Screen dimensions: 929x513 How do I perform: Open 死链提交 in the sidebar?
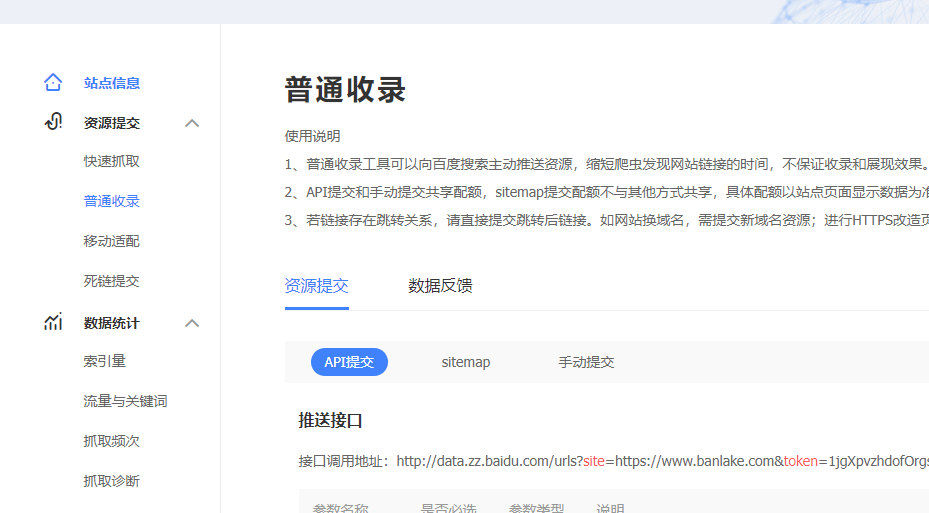111,281
